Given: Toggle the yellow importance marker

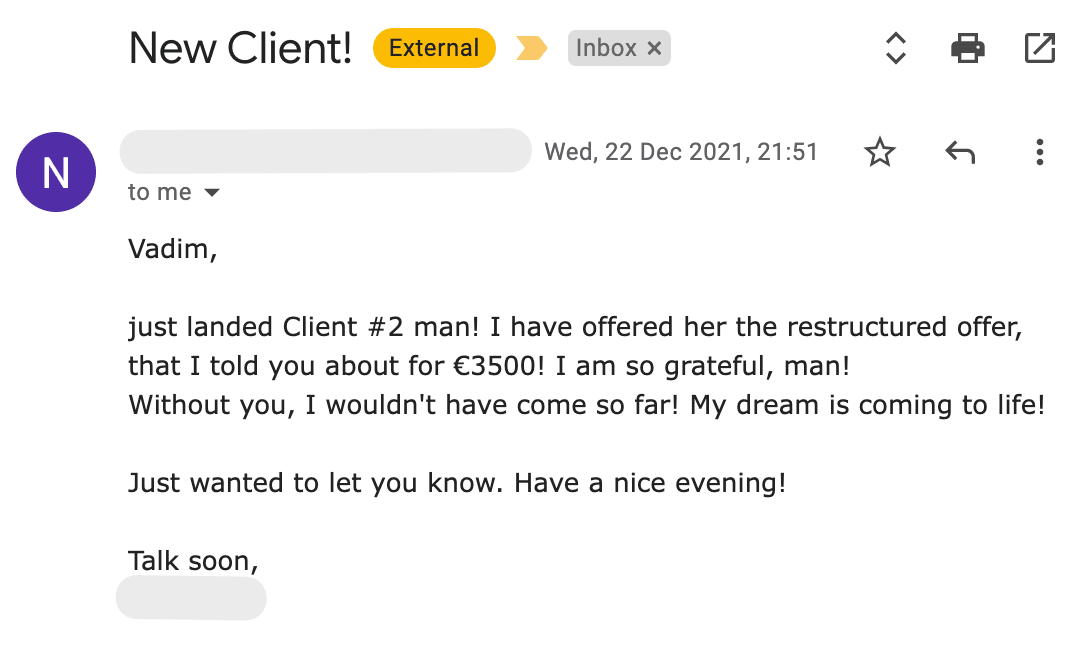Looking at the screenshot, I should click(x=532, y=48).
